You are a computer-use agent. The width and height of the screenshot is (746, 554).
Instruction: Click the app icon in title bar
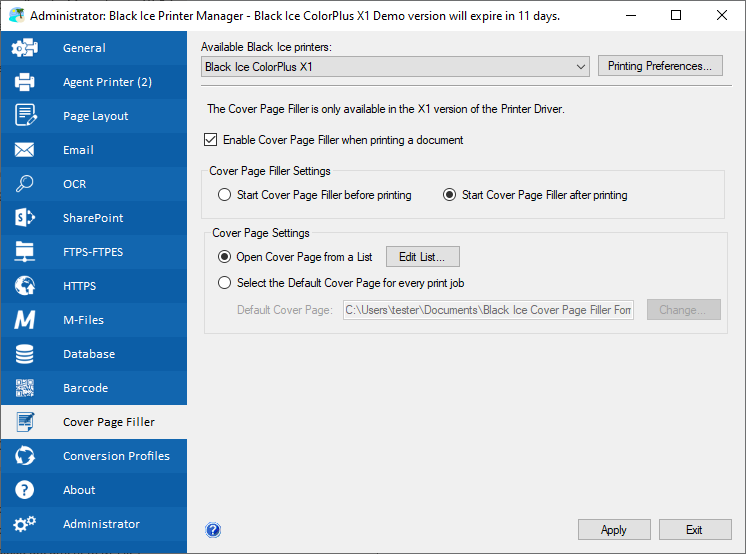pos(17,15)
